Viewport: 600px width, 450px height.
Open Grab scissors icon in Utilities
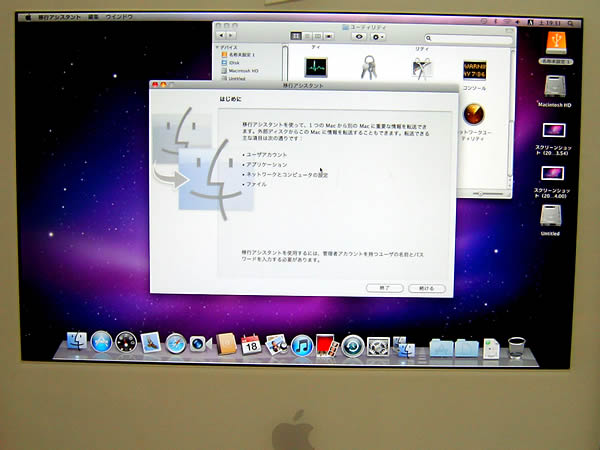(x=422, y=69)
